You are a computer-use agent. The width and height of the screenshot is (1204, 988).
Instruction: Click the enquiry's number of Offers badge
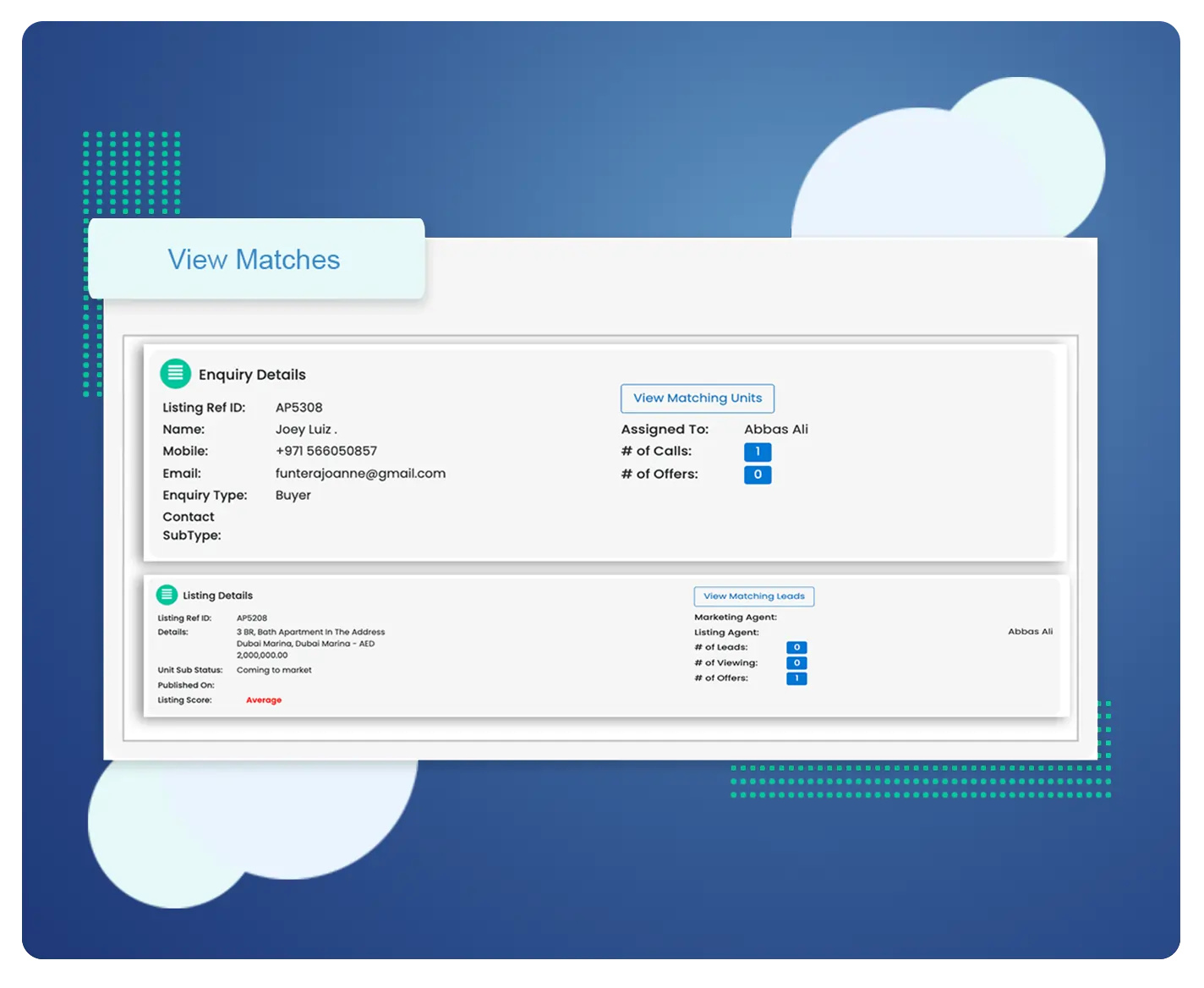757,475
